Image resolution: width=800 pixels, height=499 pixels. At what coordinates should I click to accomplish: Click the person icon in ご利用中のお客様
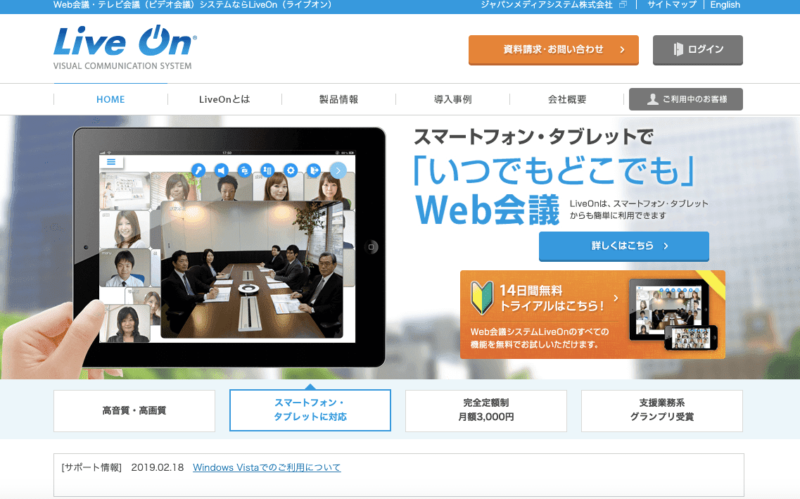(653, 99)
